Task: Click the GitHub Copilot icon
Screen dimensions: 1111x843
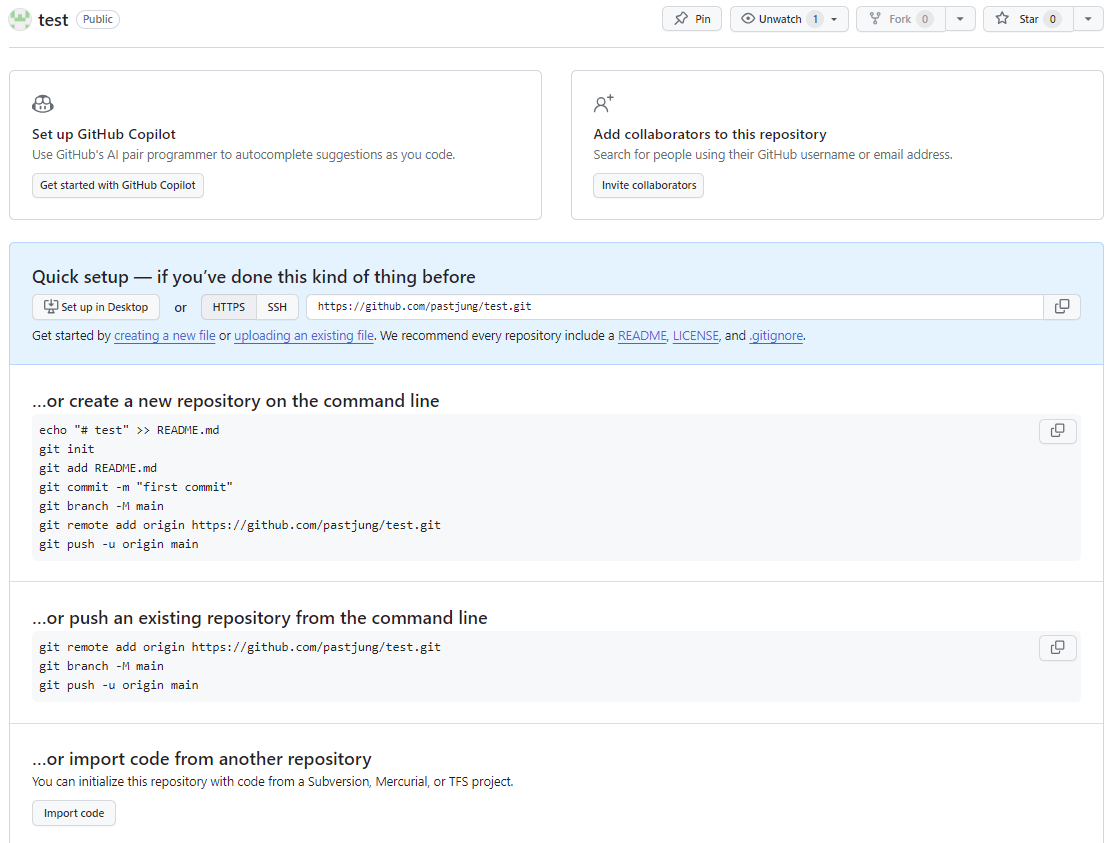Action: coord(43,104)
